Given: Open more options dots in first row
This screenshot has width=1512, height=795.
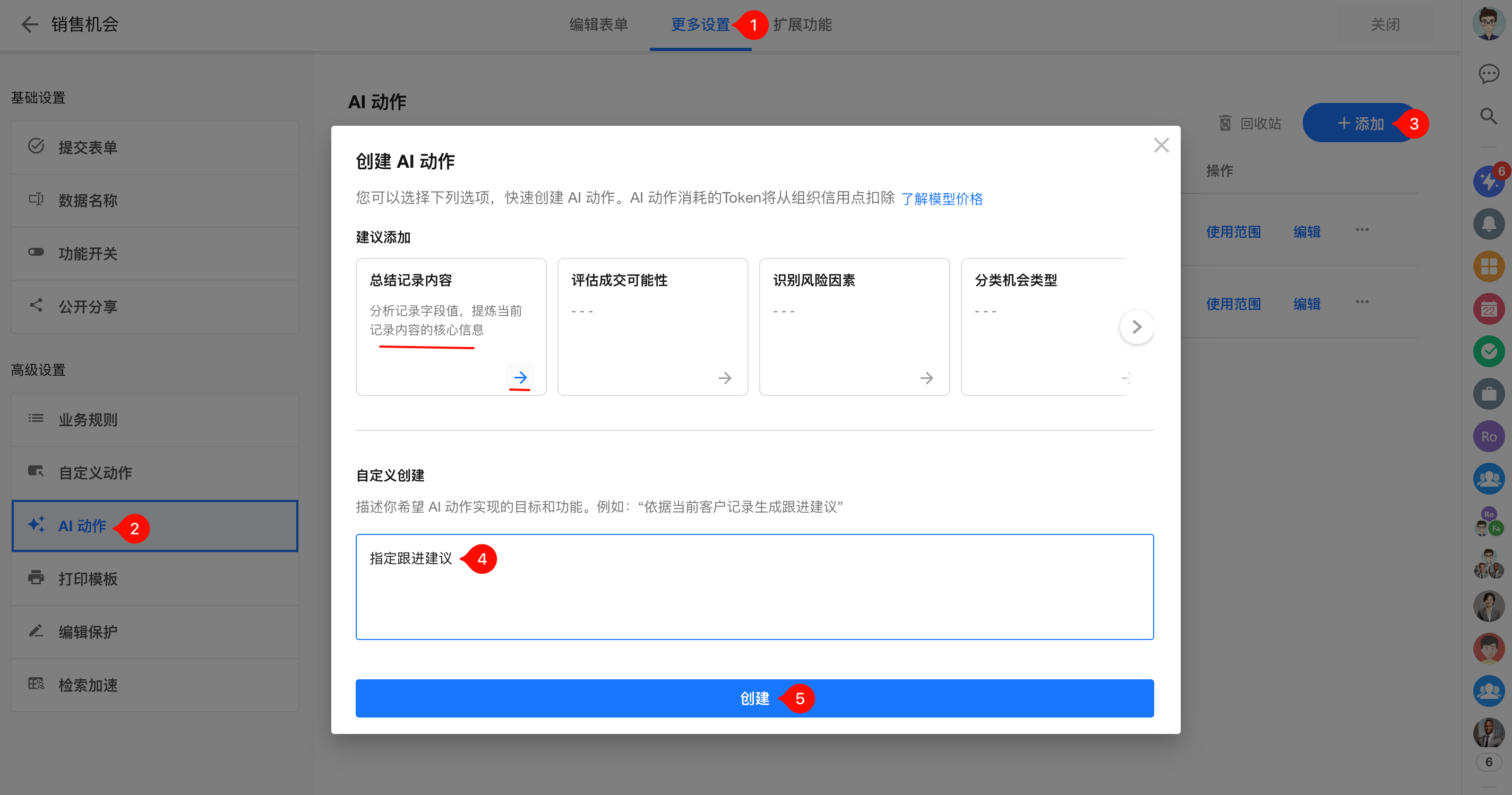Looking at the screenshot, I should click(1362, 230).
